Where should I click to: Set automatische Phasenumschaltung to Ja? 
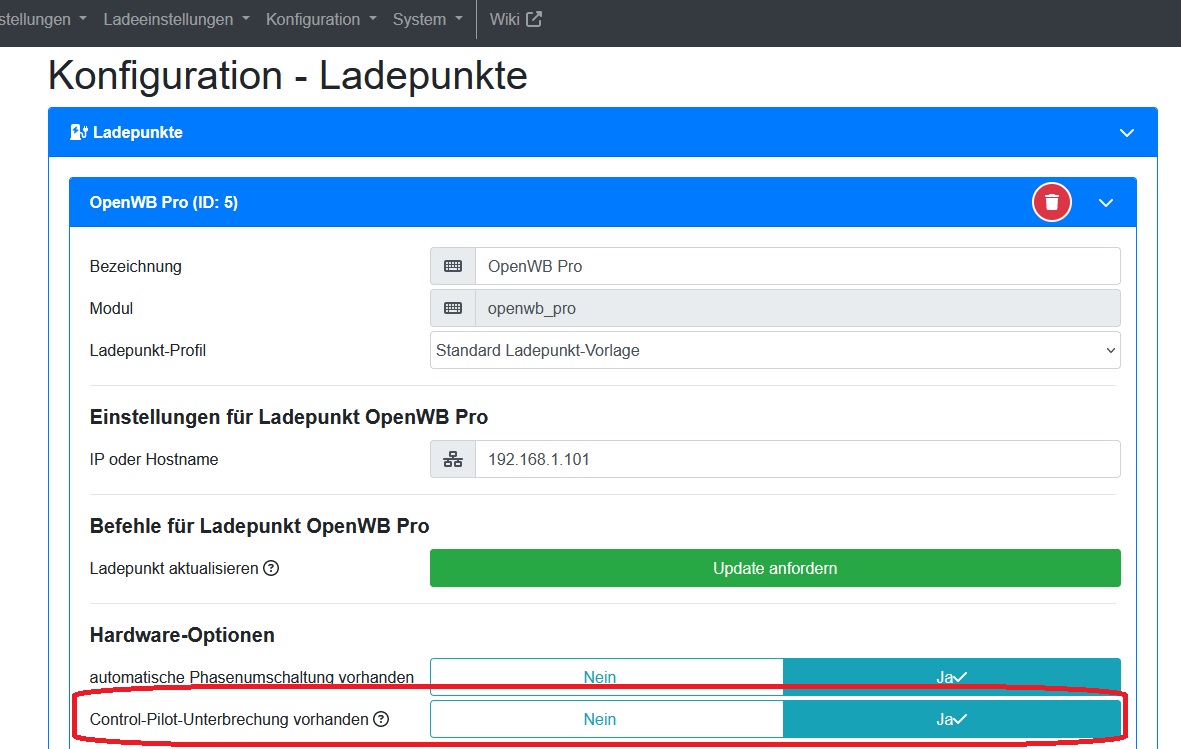[952, 677]
